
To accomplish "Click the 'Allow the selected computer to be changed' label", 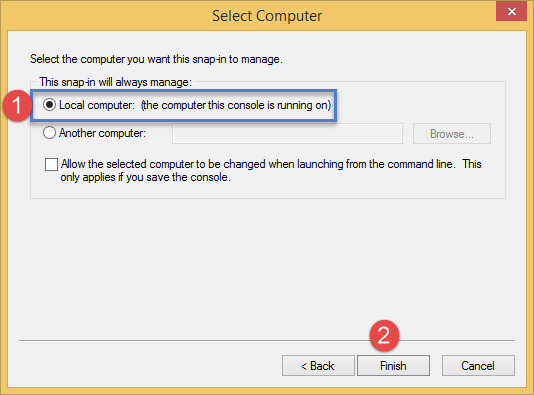I will tap(271, 171).
